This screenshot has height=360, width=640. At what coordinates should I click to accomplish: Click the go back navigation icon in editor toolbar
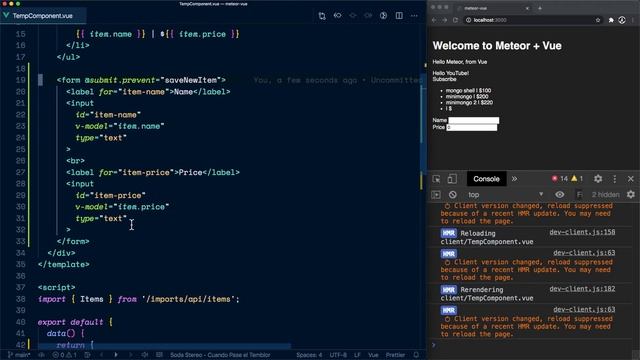coord(338,16)
